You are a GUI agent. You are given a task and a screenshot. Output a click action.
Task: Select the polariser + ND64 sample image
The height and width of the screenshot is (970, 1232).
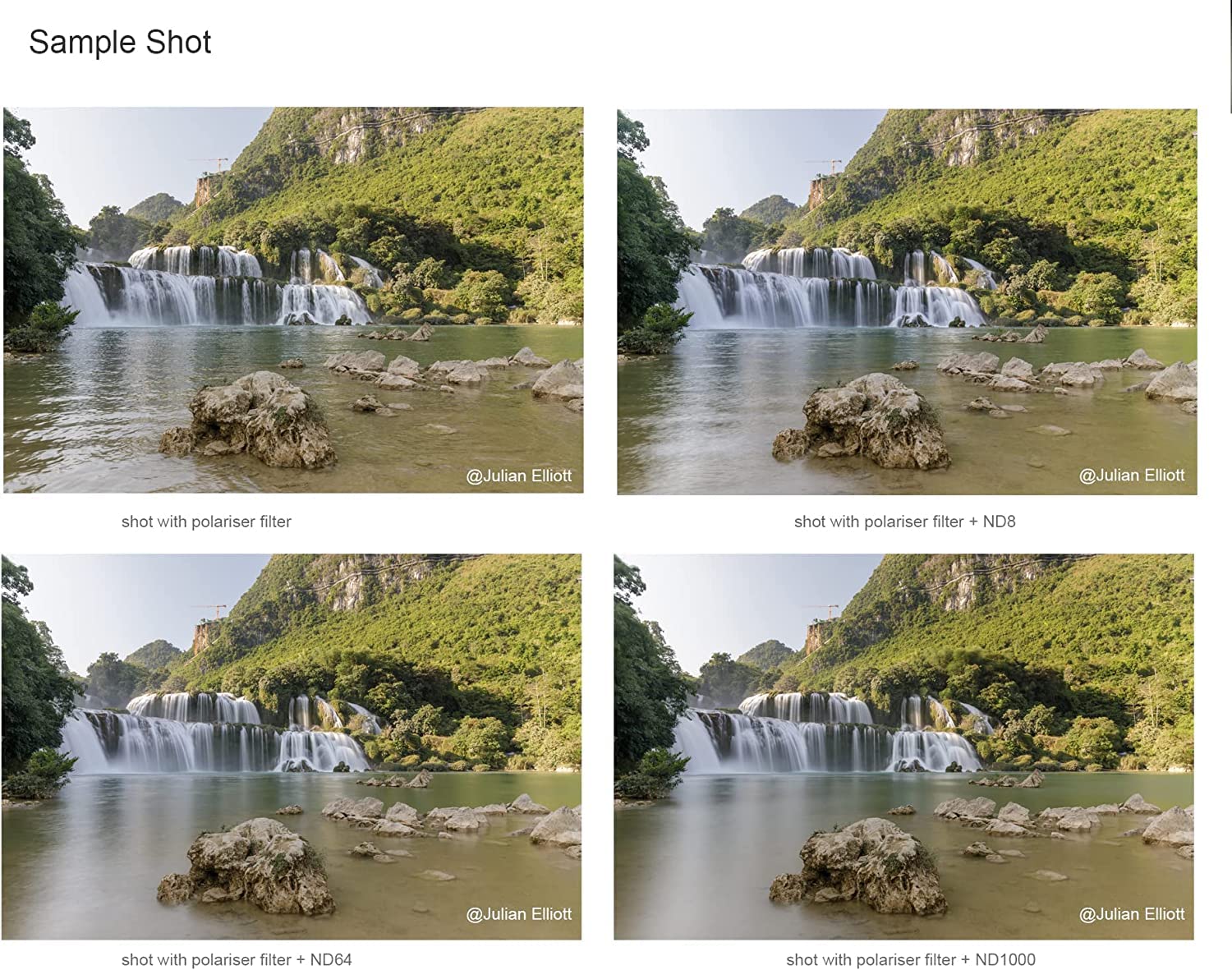pos(292,747)
